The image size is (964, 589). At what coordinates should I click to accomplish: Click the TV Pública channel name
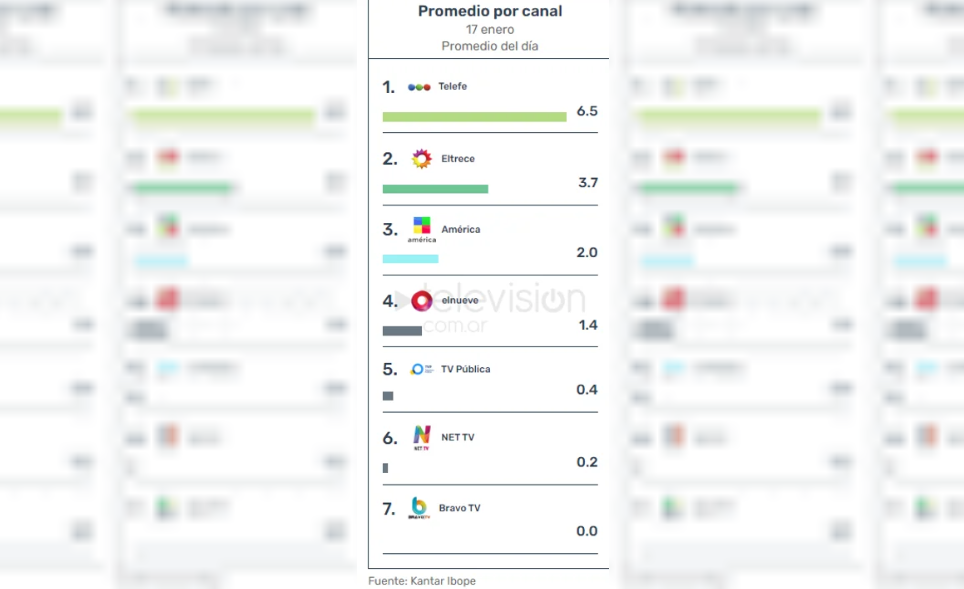point(465,369)
